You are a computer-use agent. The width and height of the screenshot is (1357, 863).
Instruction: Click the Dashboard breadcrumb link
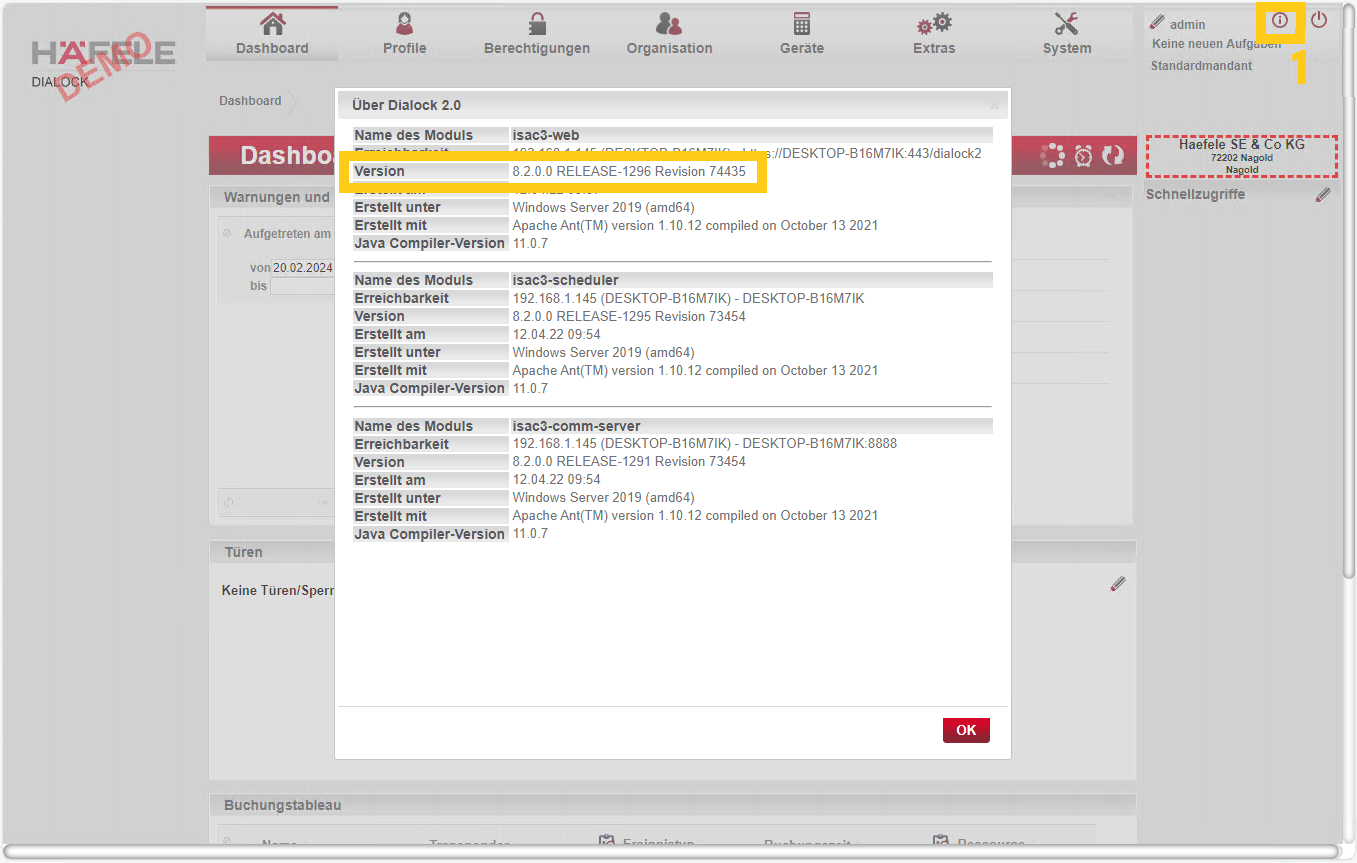250,101
